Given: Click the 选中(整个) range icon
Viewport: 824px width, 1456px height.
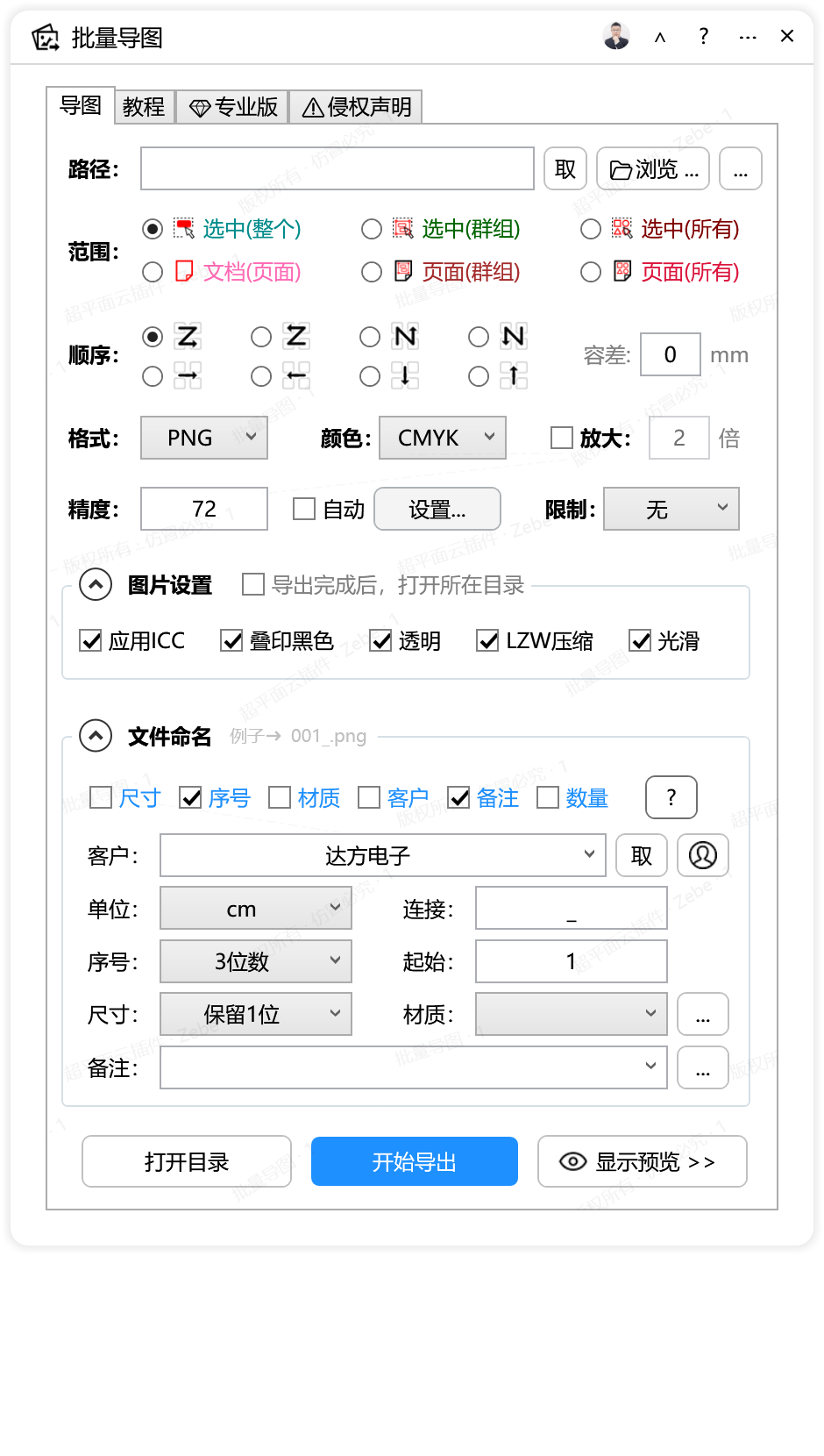Looking at the screenshot, I should 184,229.
